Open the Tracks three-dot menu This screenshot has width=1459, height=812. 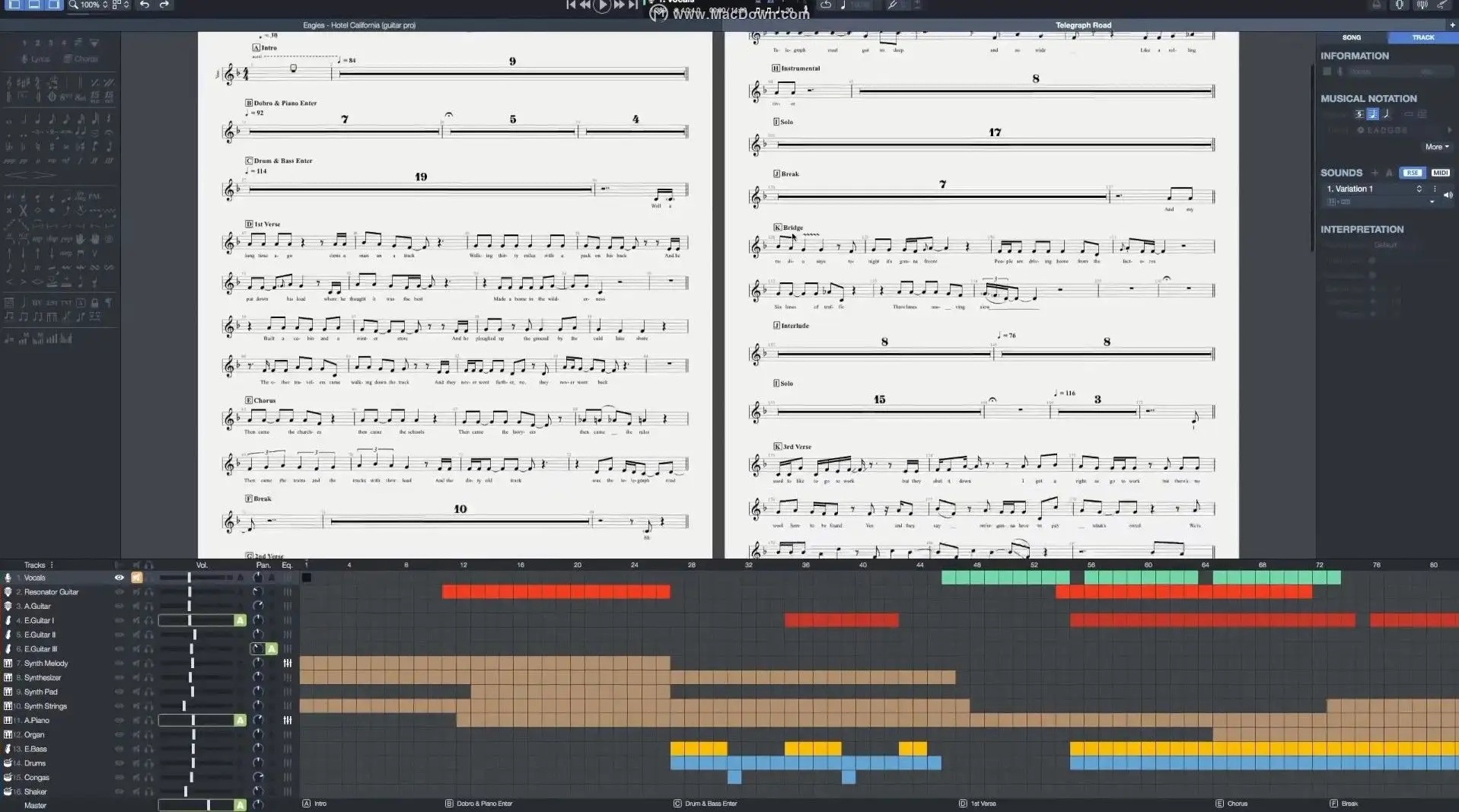[52, 565]
